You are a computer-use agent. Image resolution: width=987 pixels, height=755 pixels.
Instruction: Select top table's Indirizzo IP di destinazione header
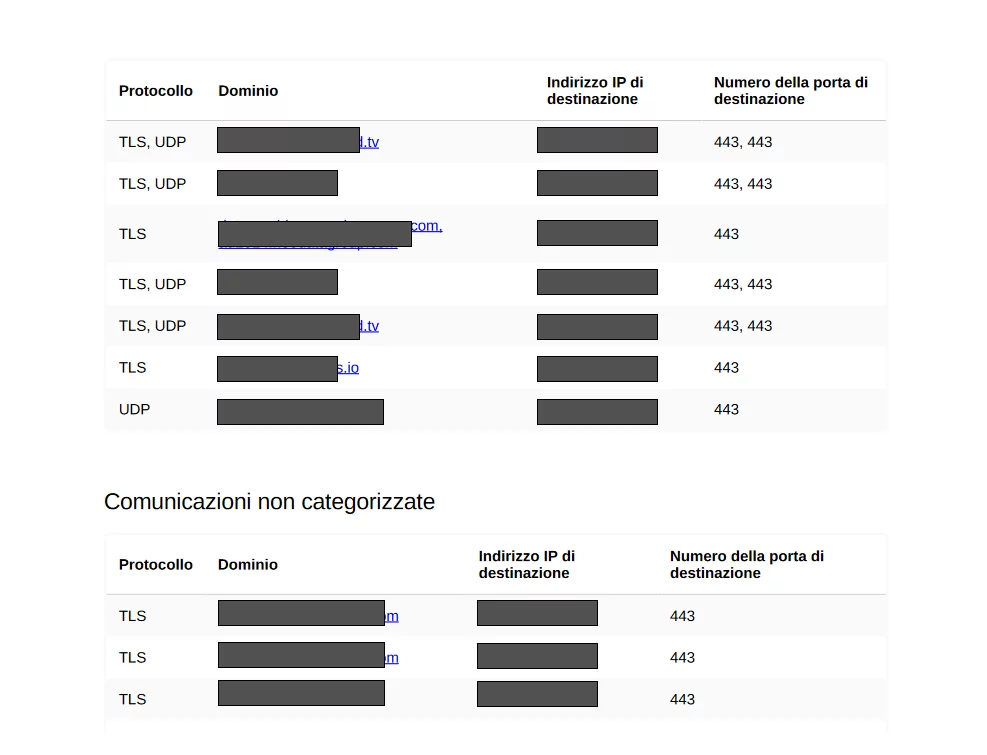click(x=595, y=91)
